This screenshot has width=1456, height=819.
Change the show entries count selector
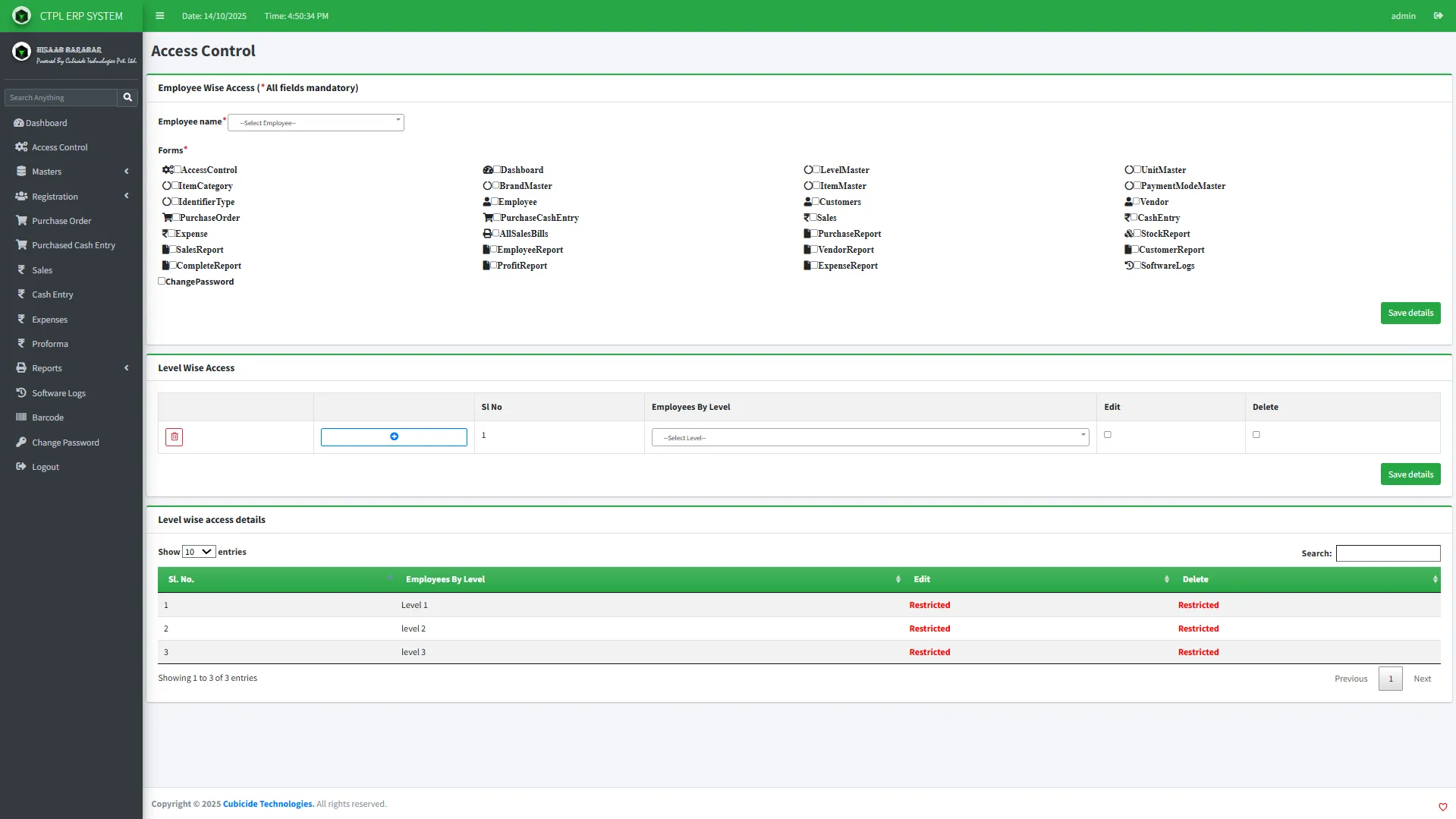(199, 552)
